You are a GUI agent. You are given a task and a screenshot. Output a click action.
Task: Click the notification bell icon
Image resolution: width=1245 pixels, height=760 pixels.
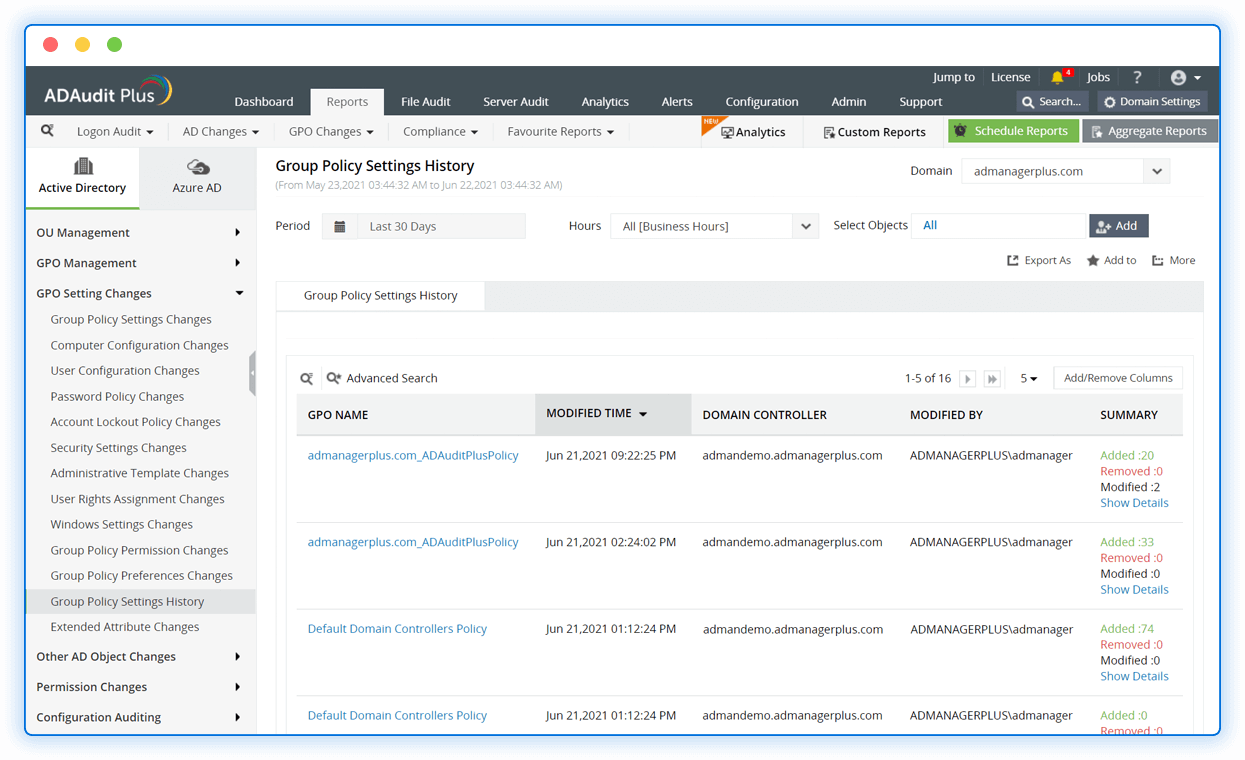[x=1057, y=77]
